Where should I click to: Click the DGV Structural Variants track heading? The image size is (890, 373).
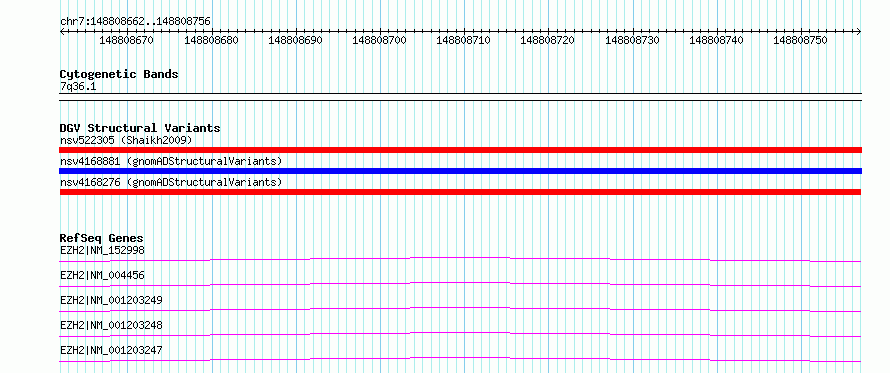pyautogui.click(x=140, y=128)
